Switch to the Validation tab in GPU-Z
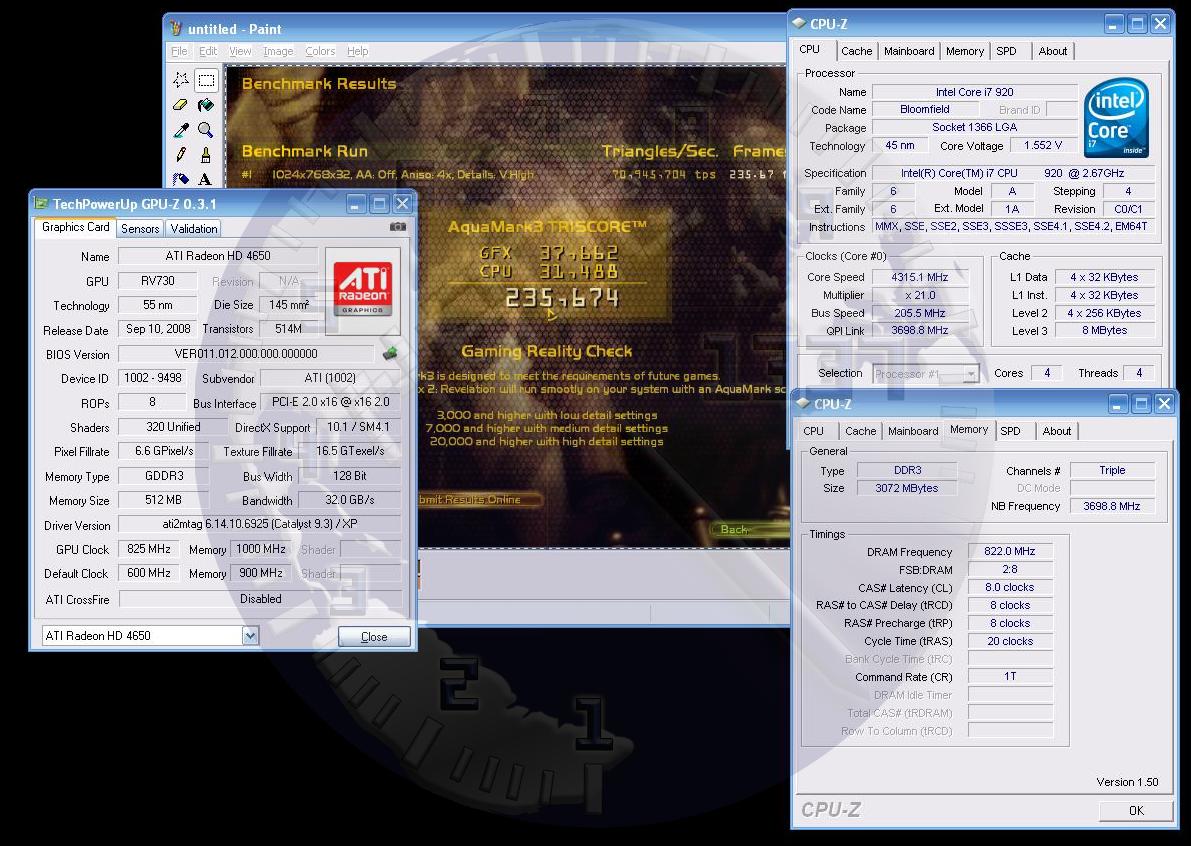The image size is (1191, 846). [194, 229]
